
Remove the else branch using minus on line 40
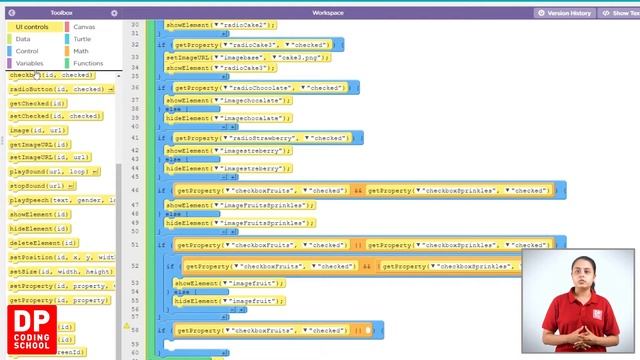tap(224, 127)
